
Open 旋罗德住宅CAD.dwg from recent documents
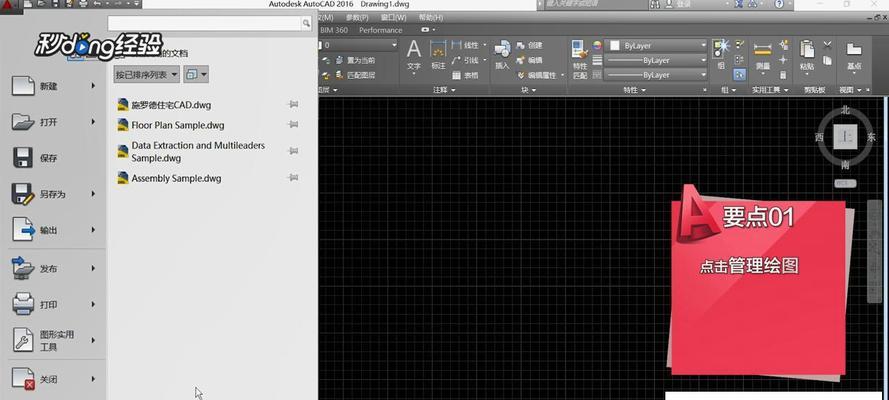(x=164, y=105)
